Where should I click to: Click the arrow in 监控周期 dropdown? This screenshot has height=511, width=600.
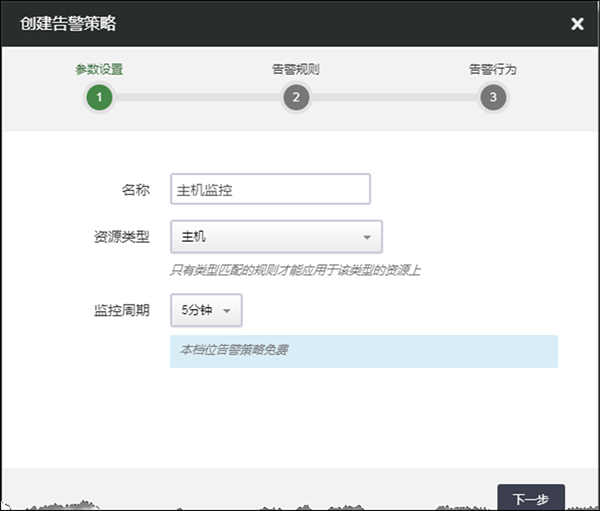(226, 311)
